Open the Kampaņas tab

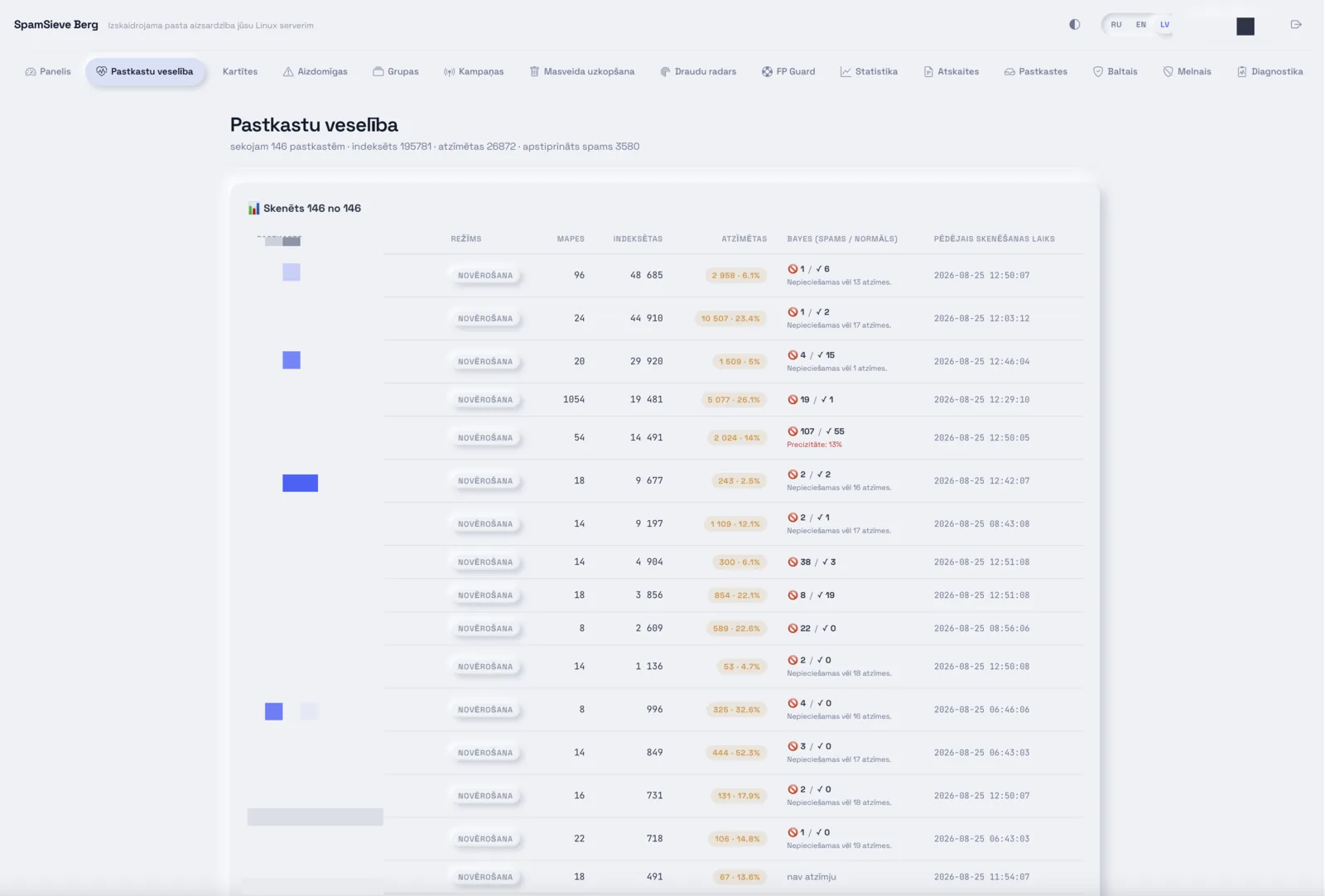474,72
